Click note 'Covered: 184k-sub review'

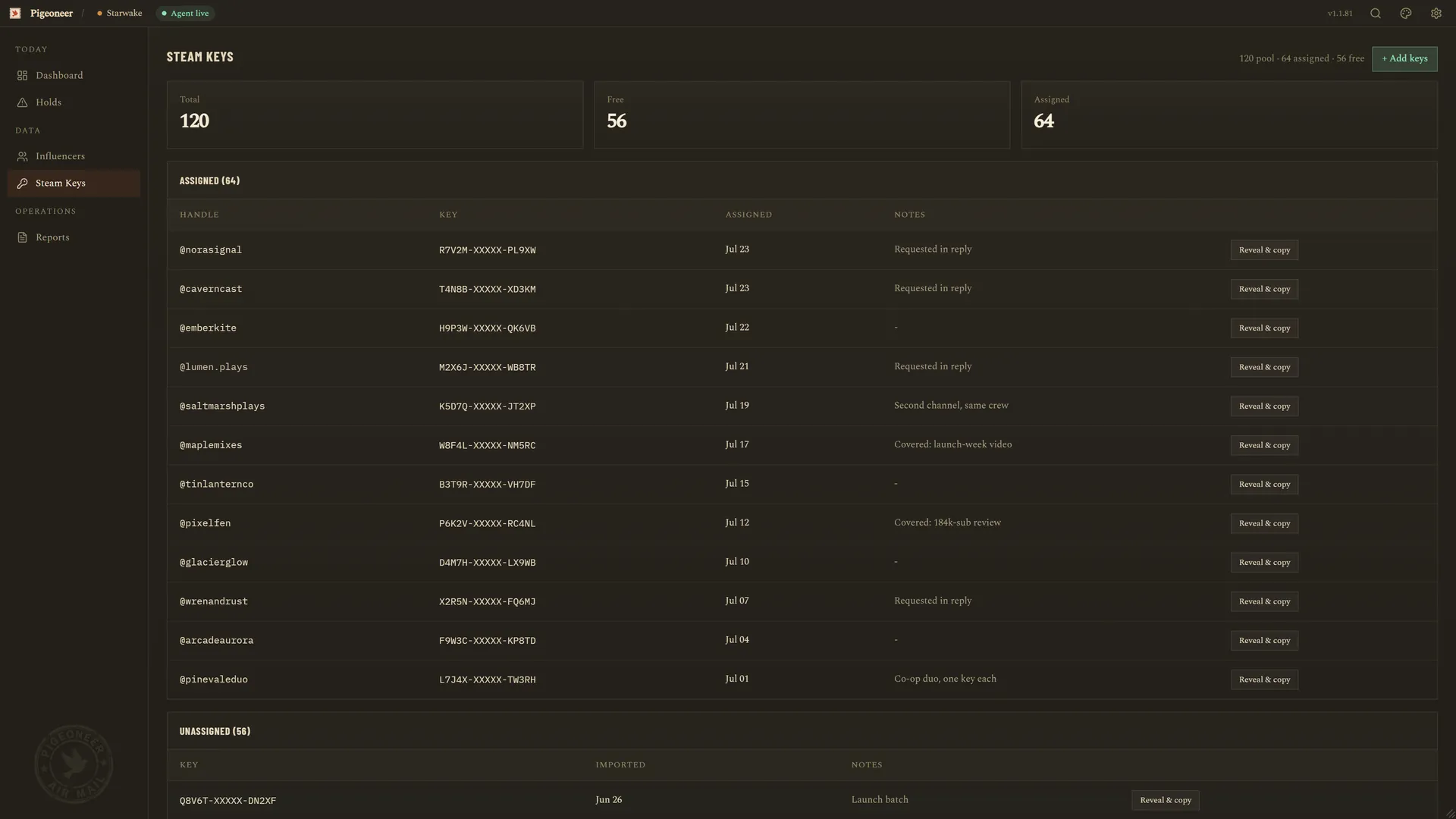point(947,522)
